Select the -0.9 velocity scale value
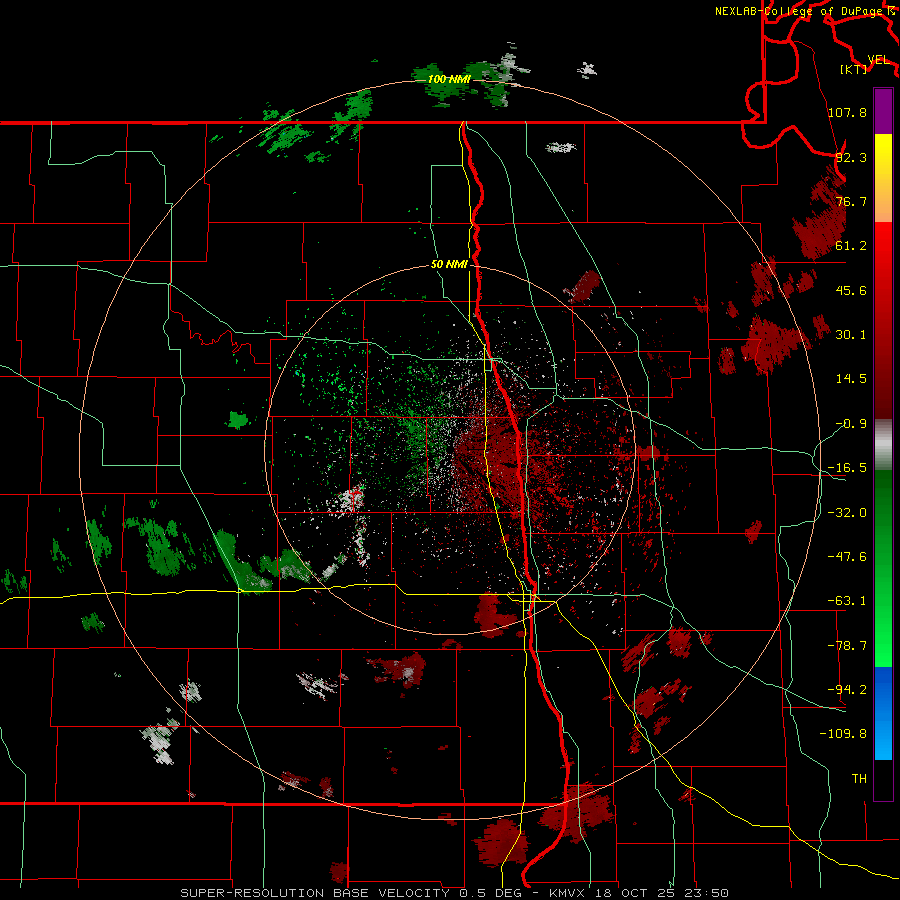Screen dimensions: 900x900 point(851,424)
